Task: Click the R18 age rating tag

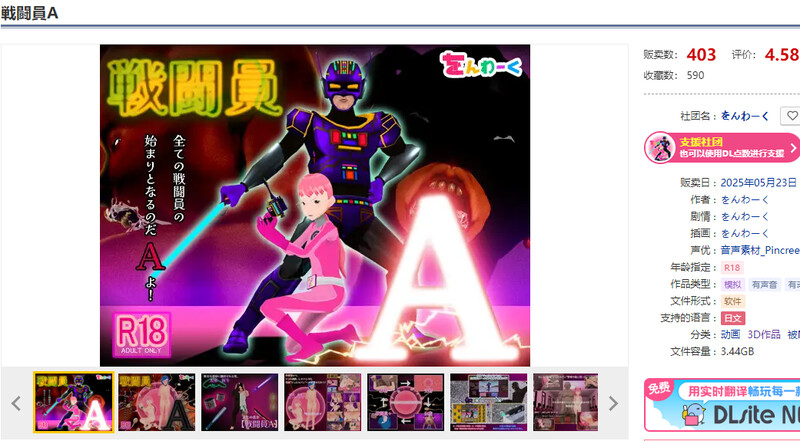Action: 732,267
